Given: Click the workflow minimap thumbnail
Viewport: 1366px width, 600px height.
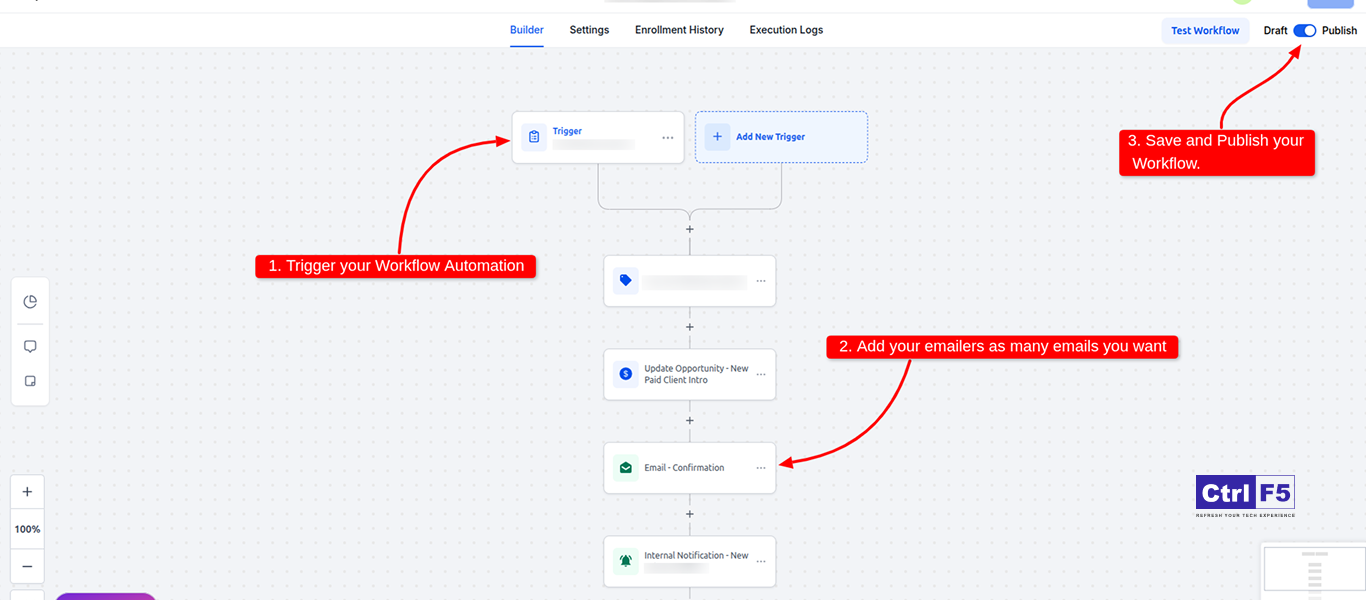Looking at the screenshot, I should tap(1314, 572).
